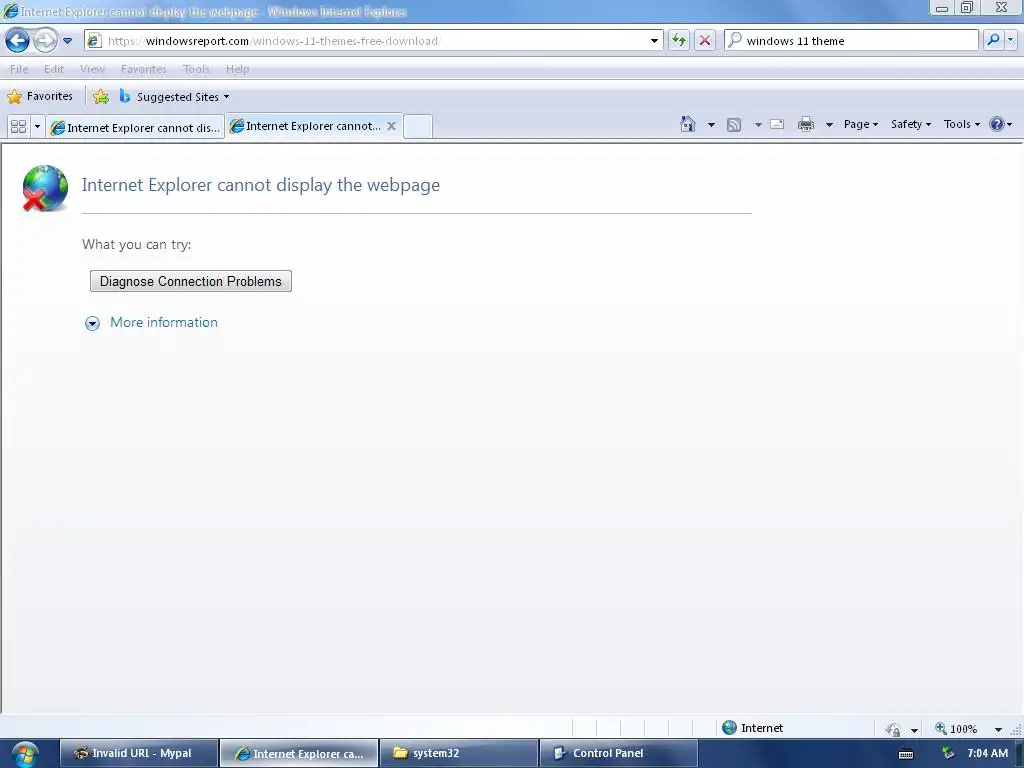Open the tab list dropdown arrow
This screenshot has width=1024, height=768.
click(x=37, y=126)
